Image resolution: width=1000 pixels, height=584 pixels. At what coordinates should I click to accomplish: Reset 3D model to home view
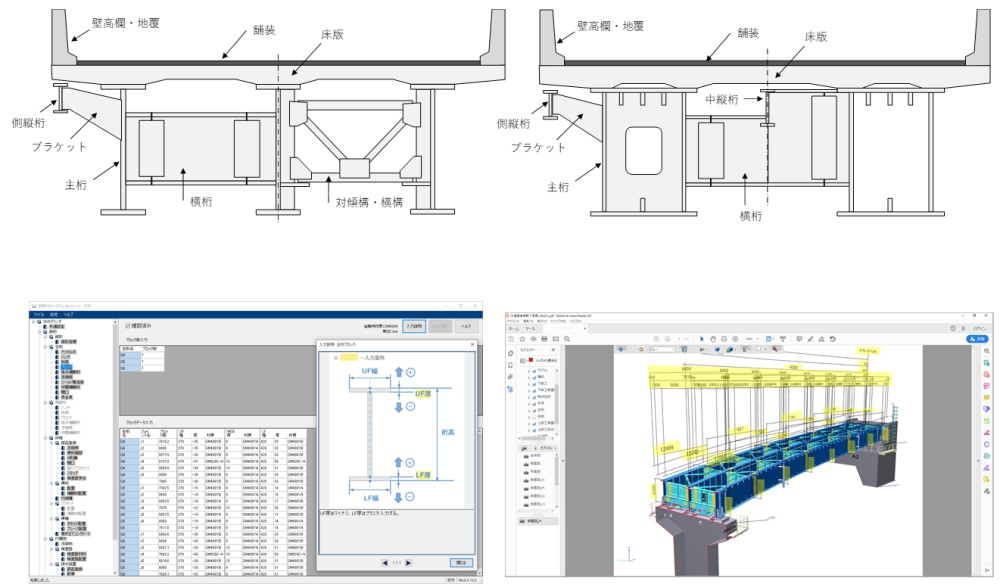click(x=641, y=349)
